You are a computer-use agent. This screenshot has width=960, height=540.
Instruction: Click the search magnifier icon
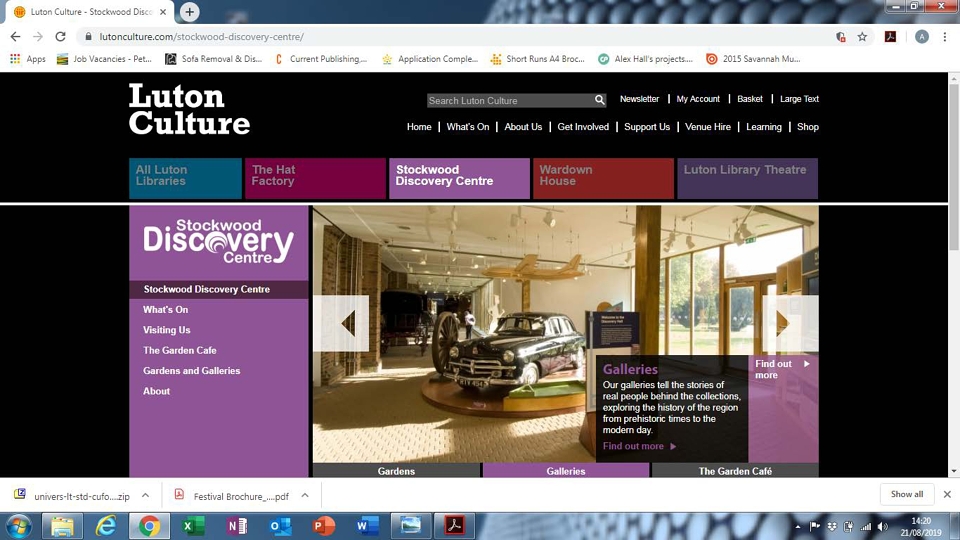(x=599, y=100)
